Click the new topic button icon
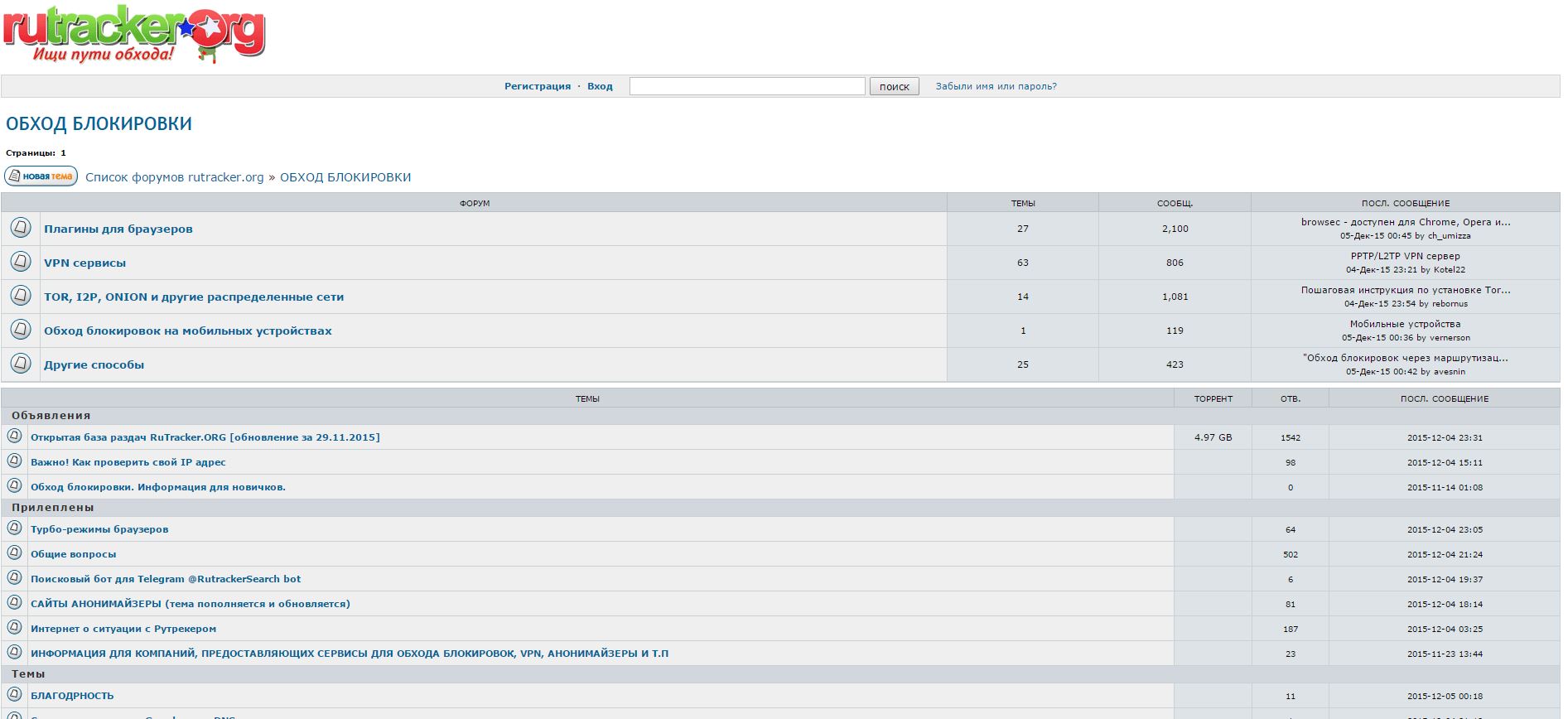1568x719 pixels. coord(41,176)
